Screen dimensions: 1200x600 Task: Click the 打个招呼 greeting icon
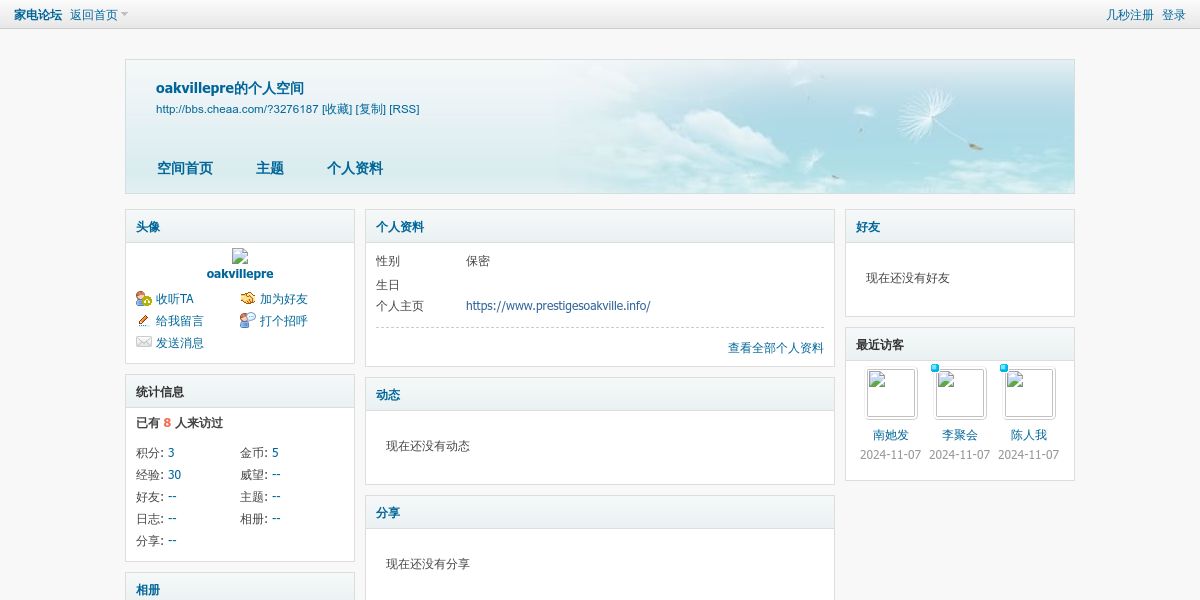[248, 321]
